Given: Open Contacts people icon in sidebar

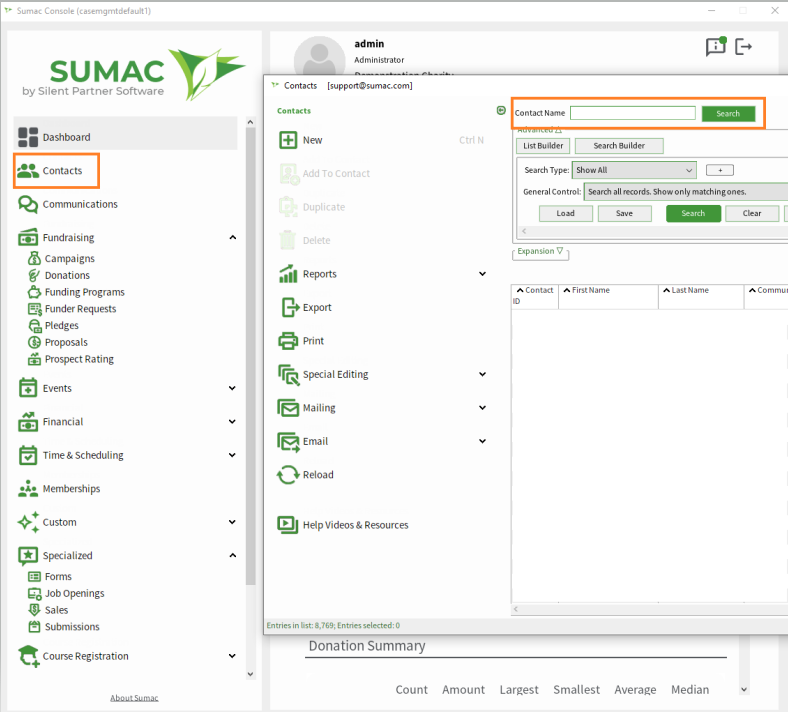Looking at the screenshot, I should click(x=28, y=171).
